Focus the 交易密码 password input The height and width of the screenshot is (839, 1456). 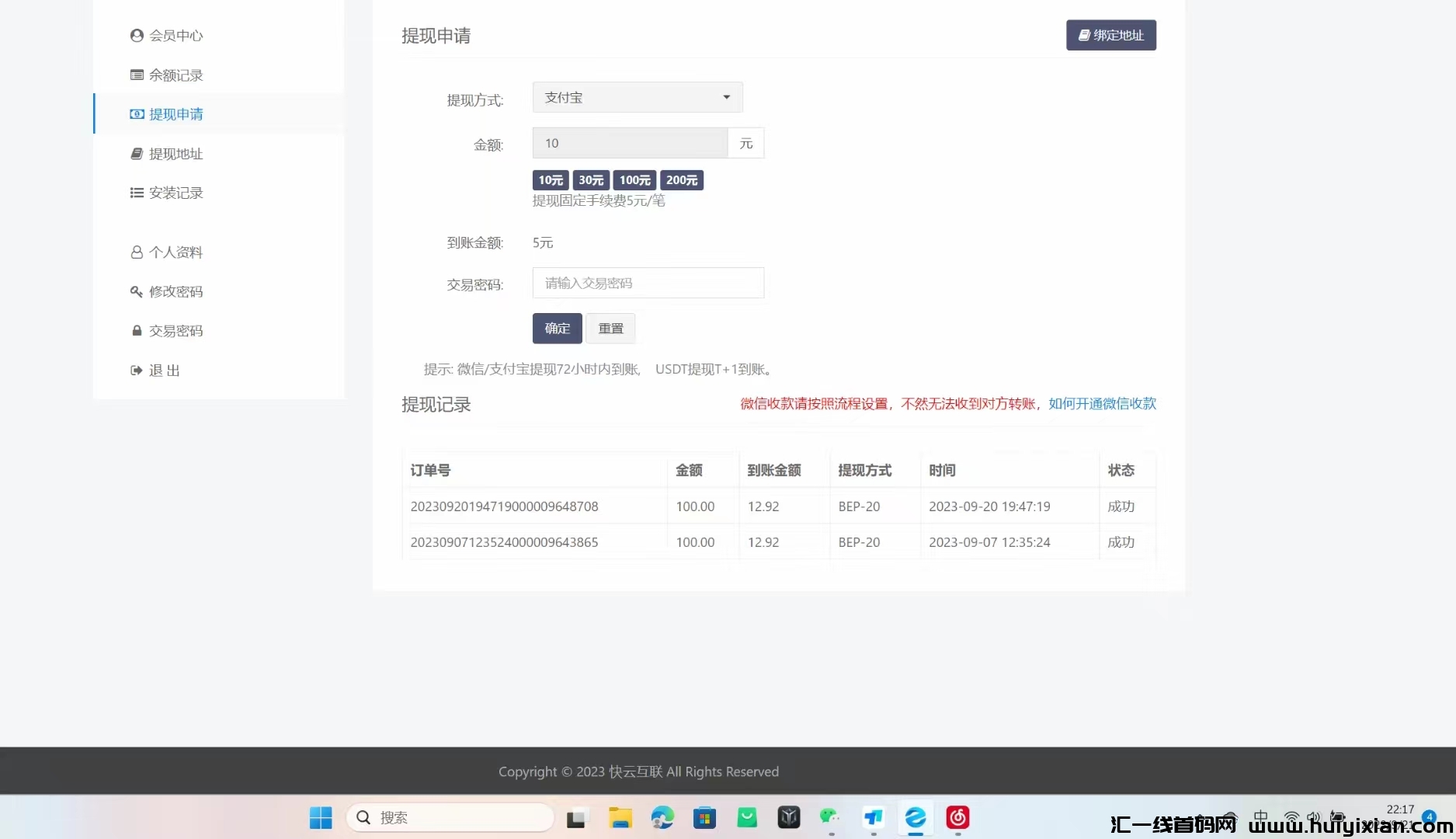click(x=648, y=284)
